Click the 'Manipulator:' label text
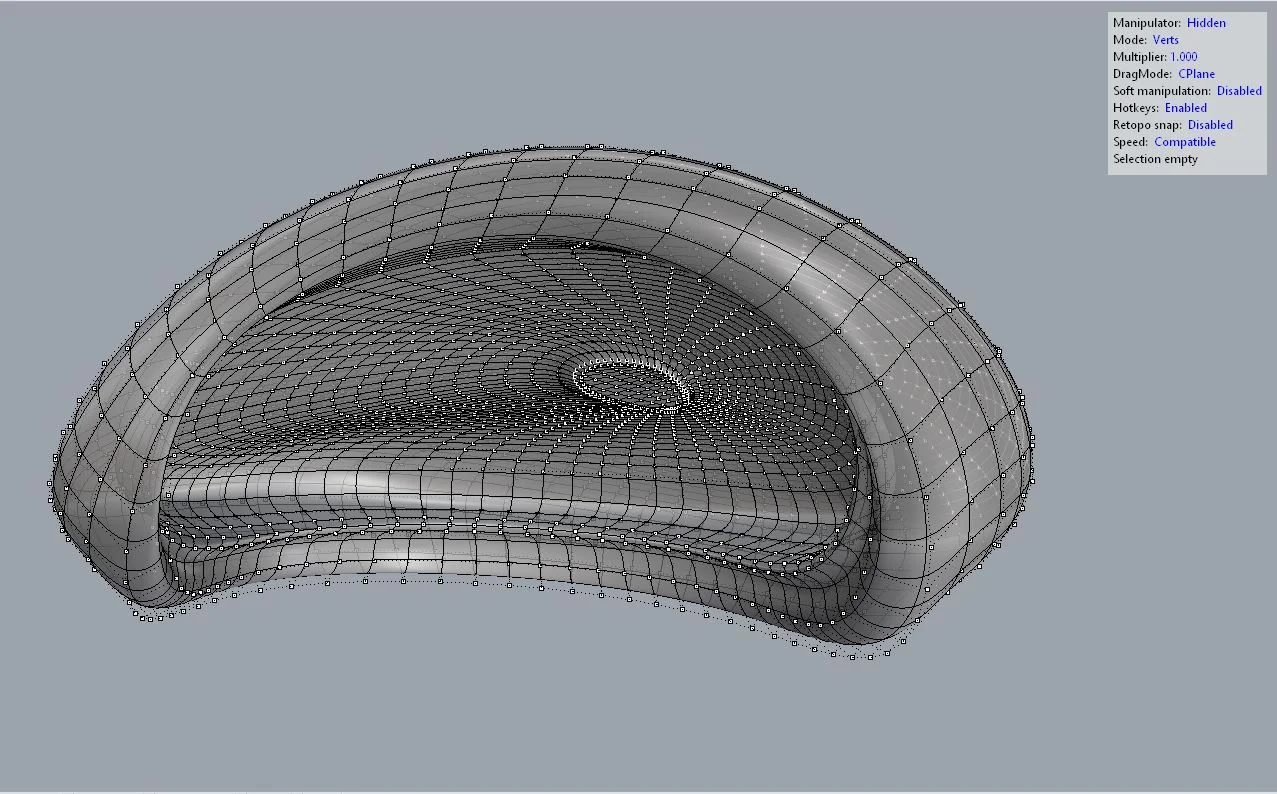The width and height of the screenshot is (1277, 794). pyautogui.click(x=1147, y=23)
